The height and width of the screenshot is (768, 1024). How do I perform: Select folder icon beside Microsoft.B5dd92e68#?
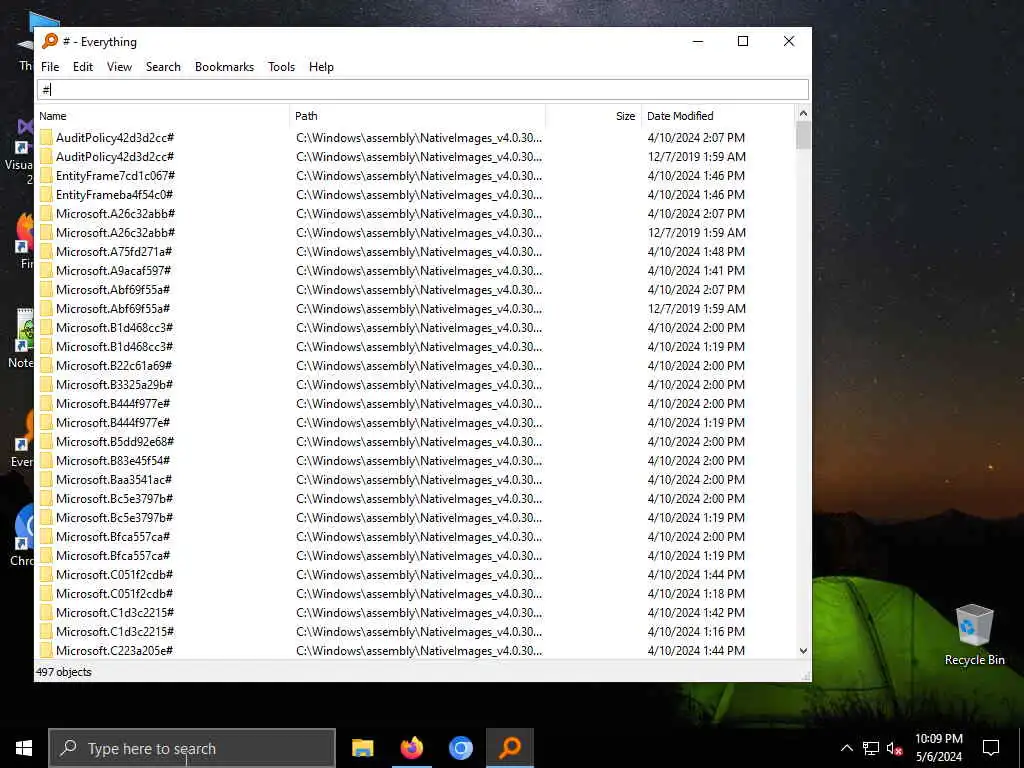[x=46, y=441]
